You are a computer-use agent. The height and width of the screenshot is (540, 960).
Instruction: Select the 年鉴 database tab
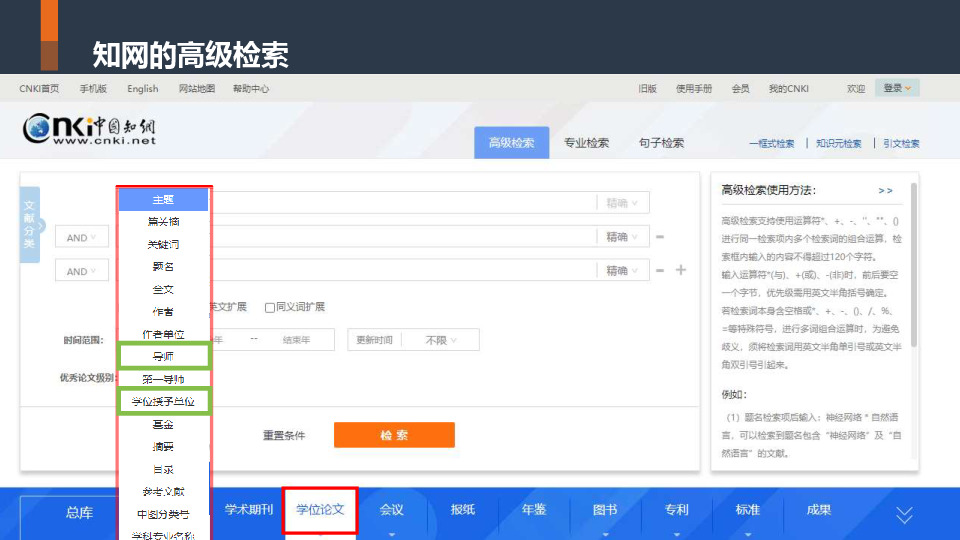click(534, 509)
